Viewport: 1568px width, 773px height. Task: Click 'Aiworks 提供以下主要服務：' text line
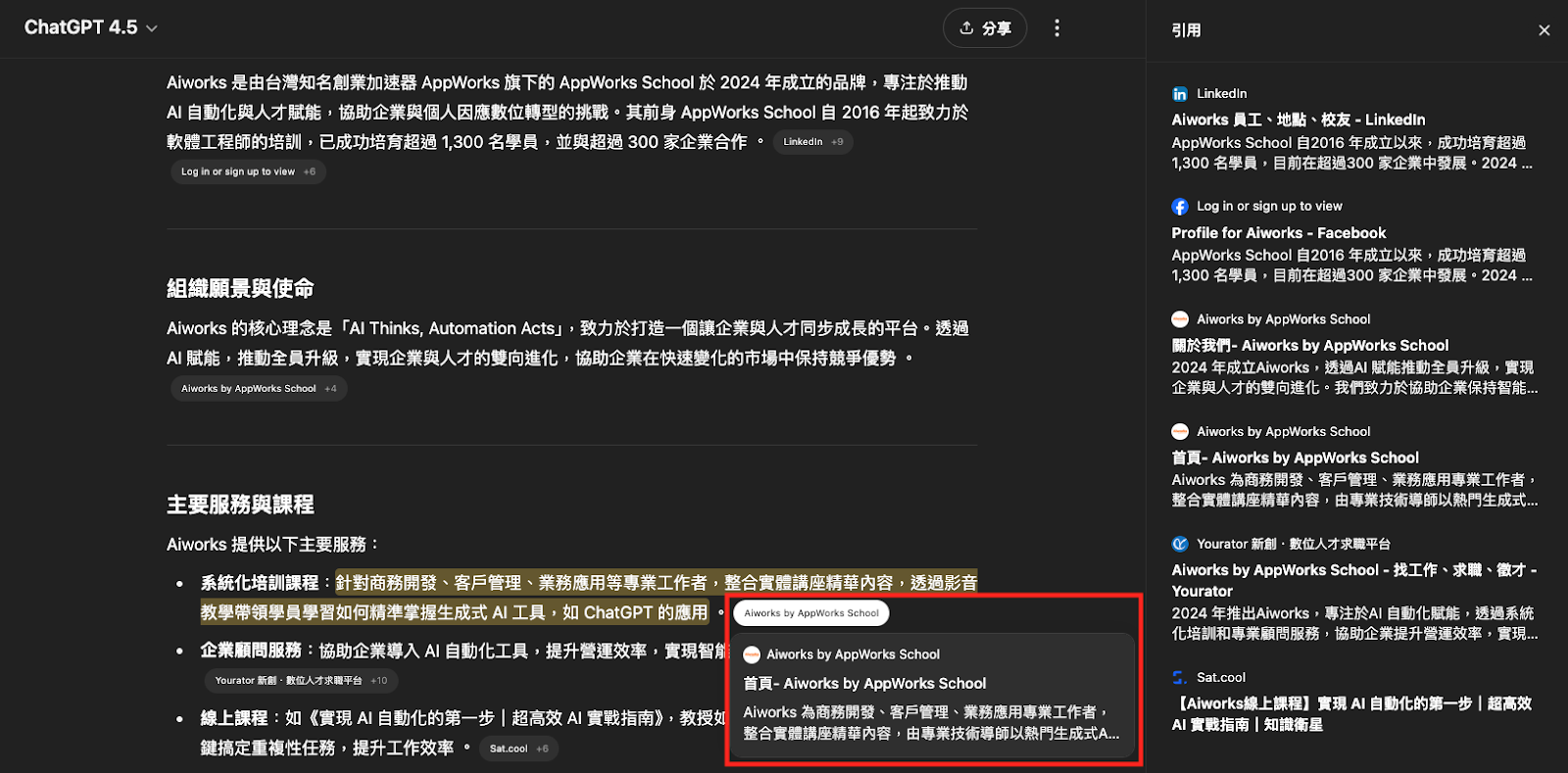(273, 545)
